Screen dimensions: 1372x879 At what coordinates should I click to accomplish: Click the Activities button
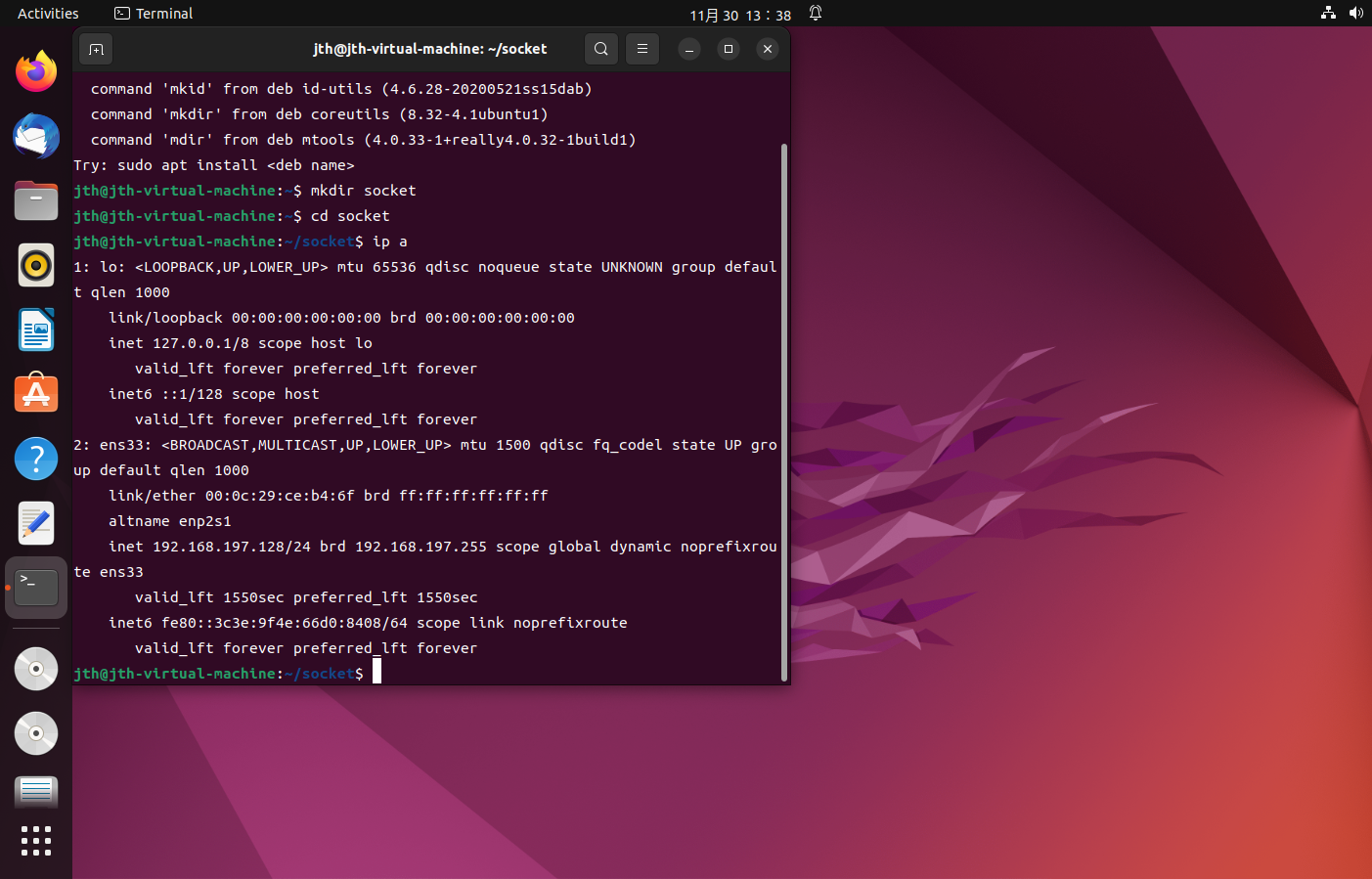pyautogui.click(x=48, y=14)
